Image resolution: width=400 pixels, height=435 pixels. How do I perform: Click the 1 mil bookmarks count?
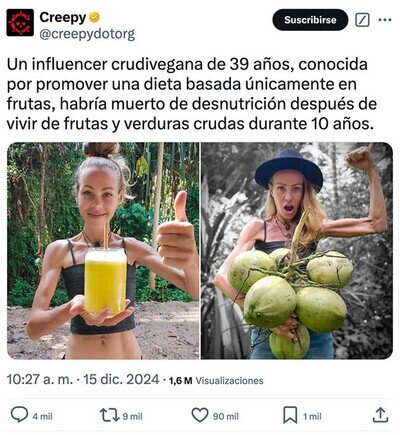312,416
